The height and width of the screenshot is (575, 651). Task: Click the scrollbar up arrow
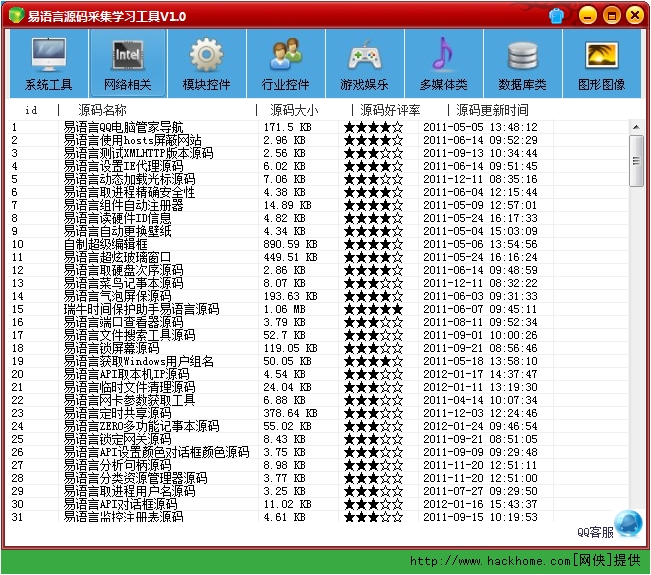click(636, 127)
